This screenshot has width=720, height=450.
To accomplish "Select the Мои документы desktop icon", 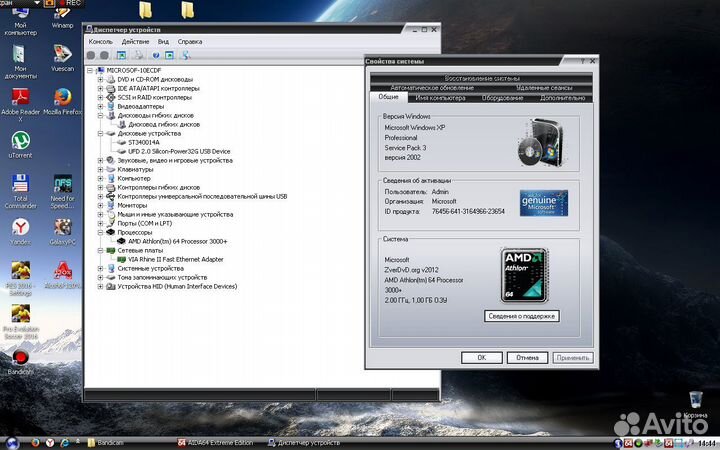I will pos(21,62).
